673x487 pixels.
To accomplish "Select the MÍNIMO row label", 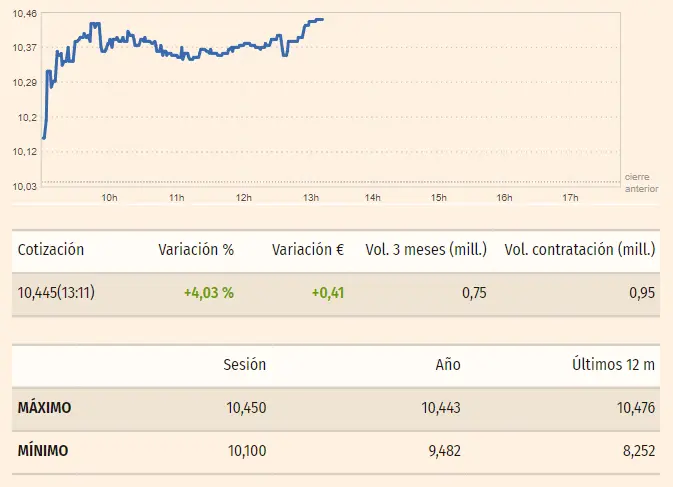I will pos(43,451).
